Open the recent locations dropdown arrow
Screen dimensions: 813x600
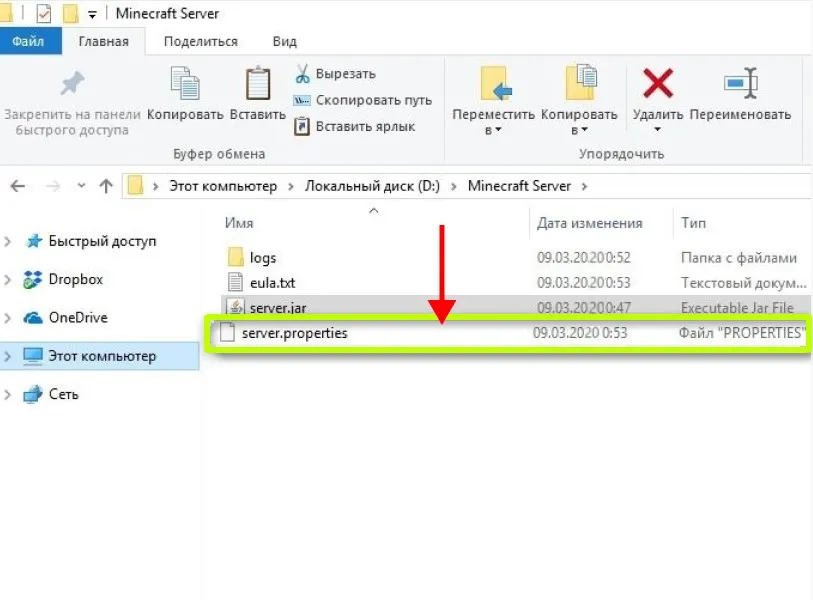pos(81,185)
